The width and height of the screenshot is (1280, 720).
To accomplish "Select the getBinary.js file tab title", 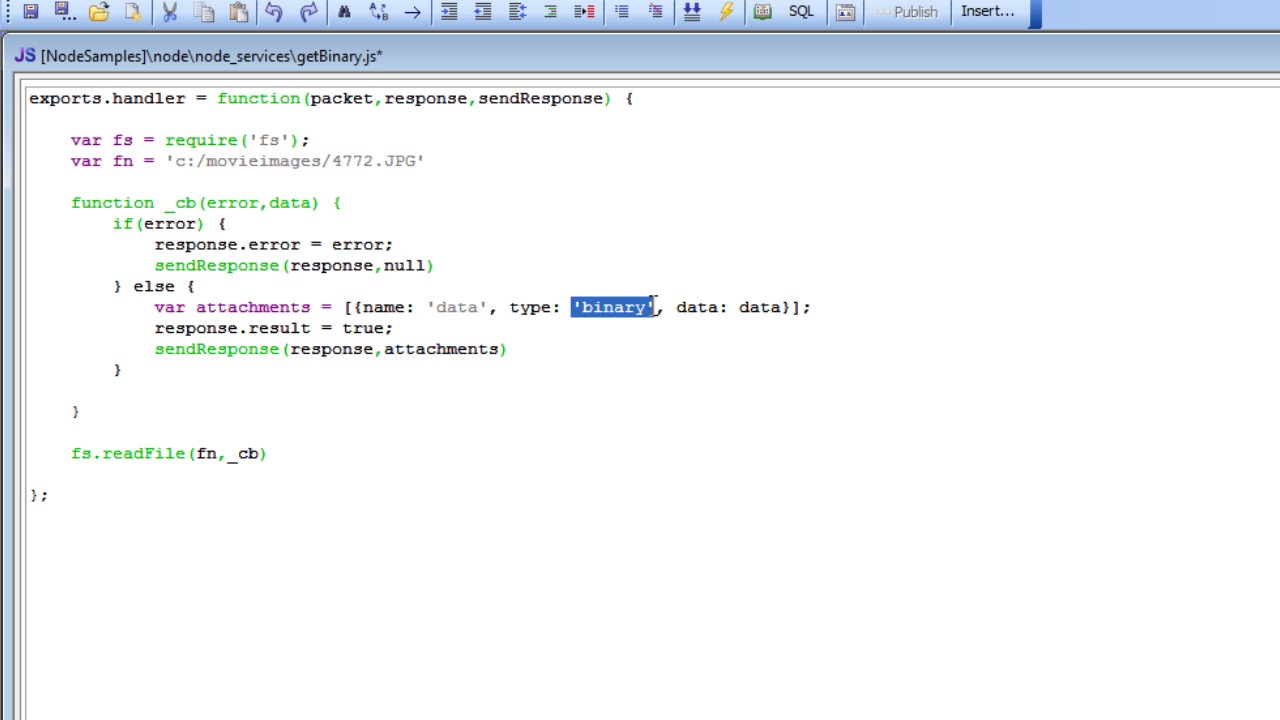I will 212,56.
